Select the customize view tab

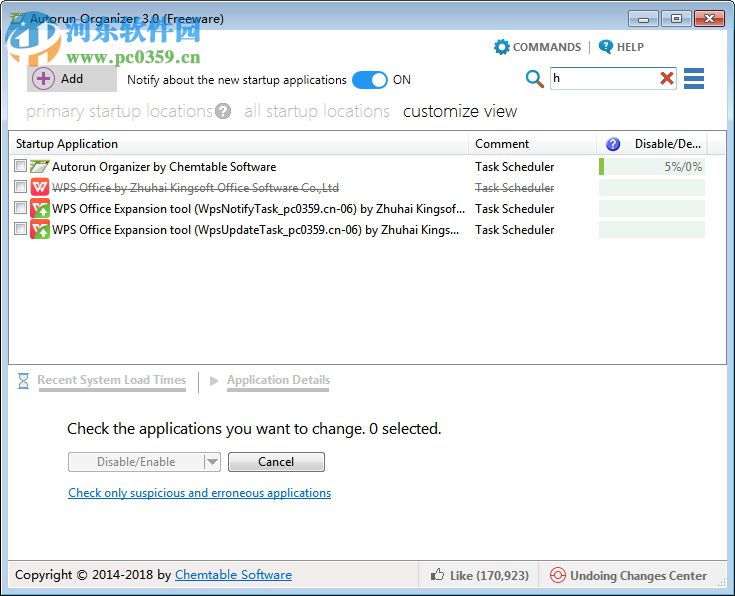(460, 111)
